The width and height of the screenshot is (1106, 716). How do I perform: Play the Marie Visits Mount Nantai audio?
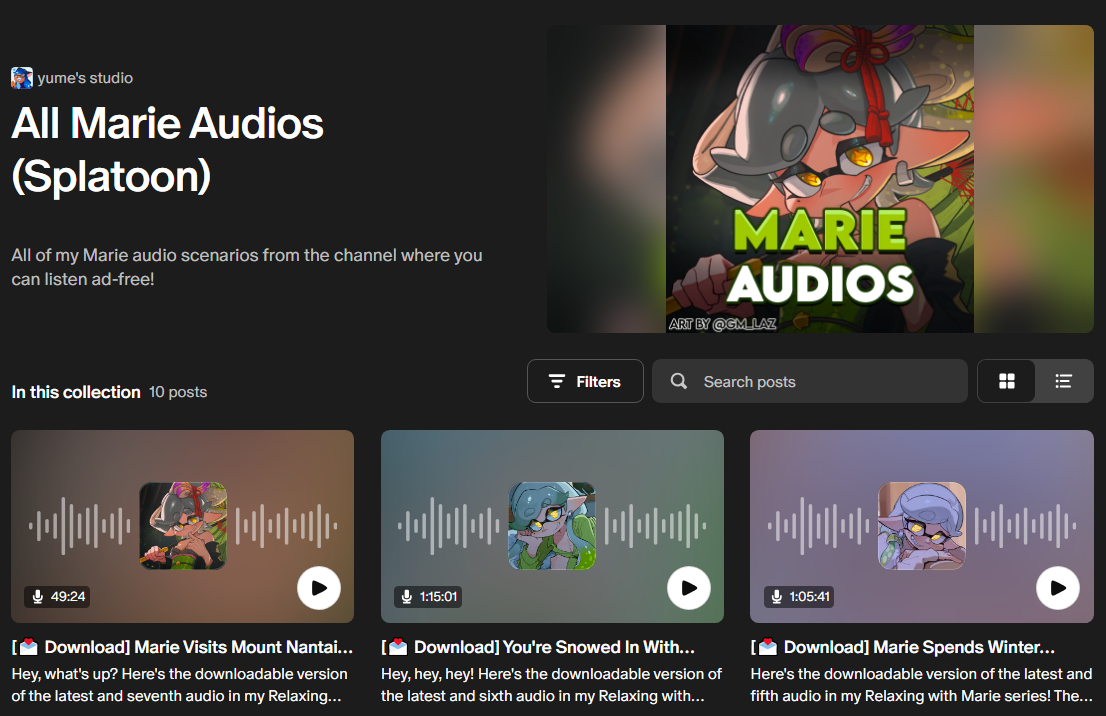[x=319, y=588]
